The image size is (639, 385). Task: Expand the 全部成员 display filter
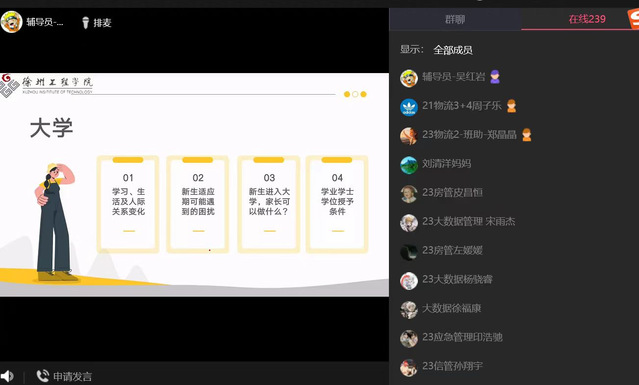453,50
